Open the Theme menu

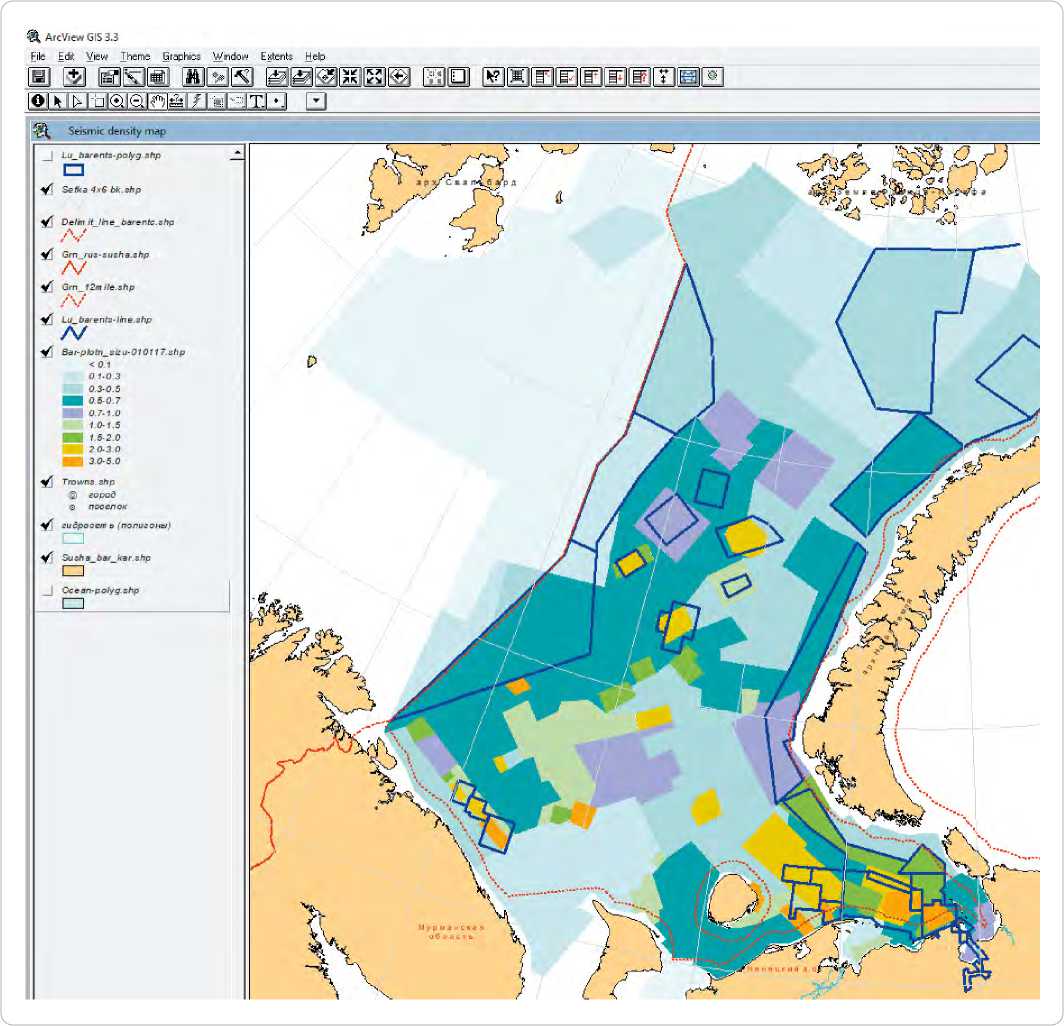coord(135,57)
